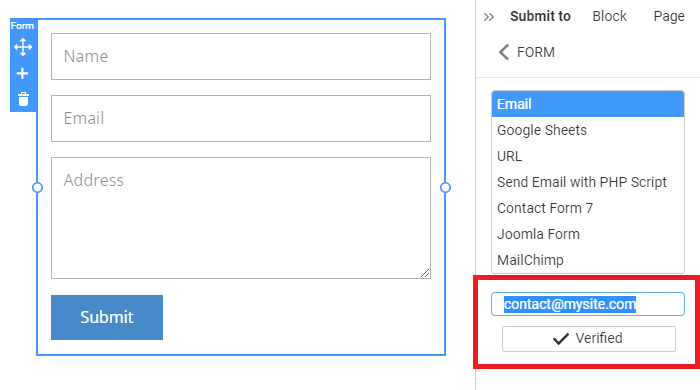Choose the URL submit option

(588, 156)
